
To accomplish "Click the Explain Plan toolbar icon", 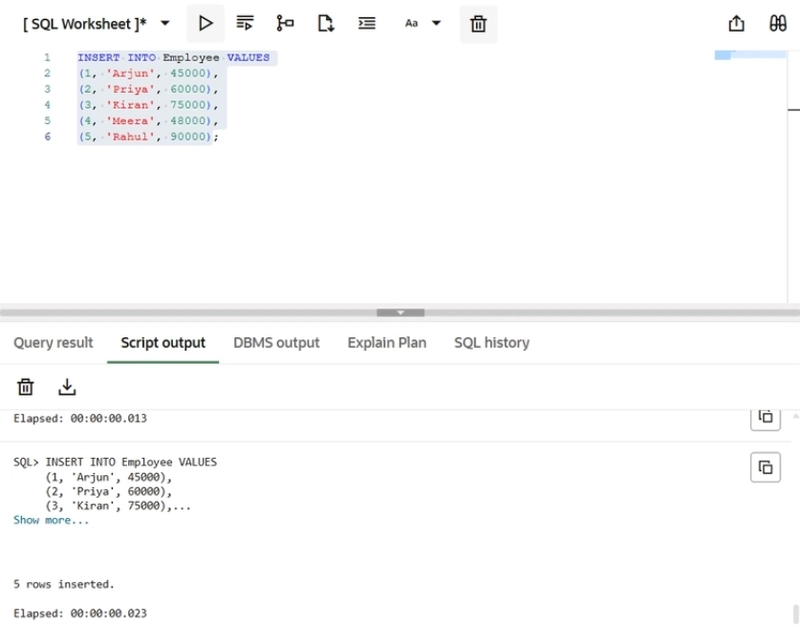I will 285,23.
